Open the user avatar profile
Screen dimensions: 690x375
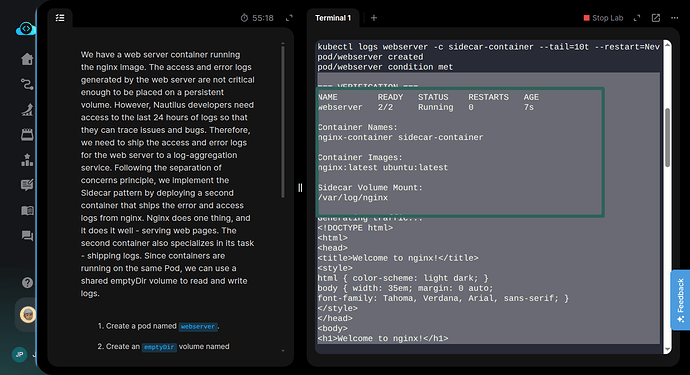click(28, 315)
